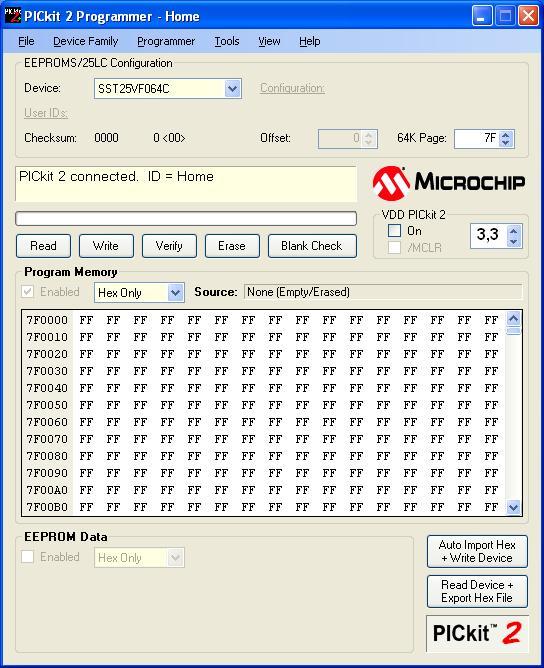
Task: Open the Device Family menu
Action: 86,41
